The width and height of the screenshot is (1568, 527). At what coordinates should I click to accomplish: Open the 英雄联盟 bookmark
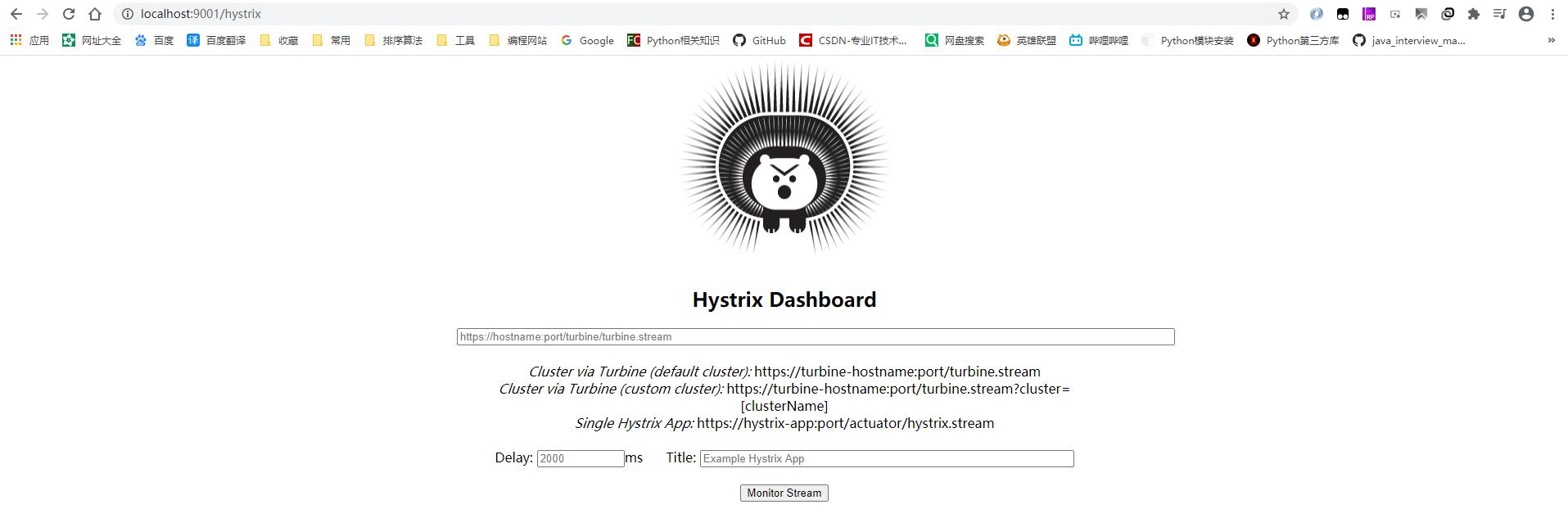pos(1027,40)
